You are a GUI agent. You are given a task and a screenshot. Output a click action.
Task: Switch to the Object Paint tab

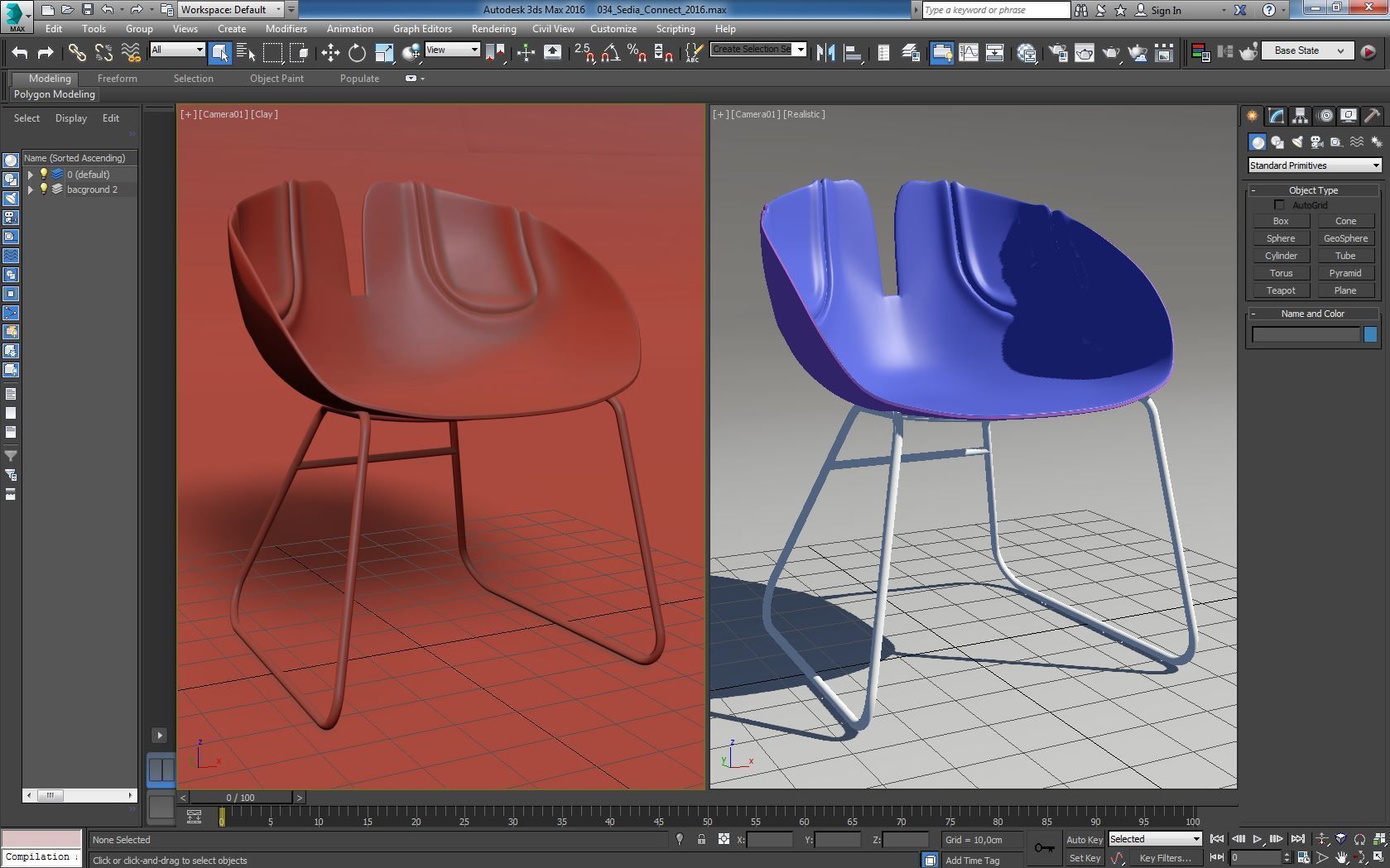(277, 79)
